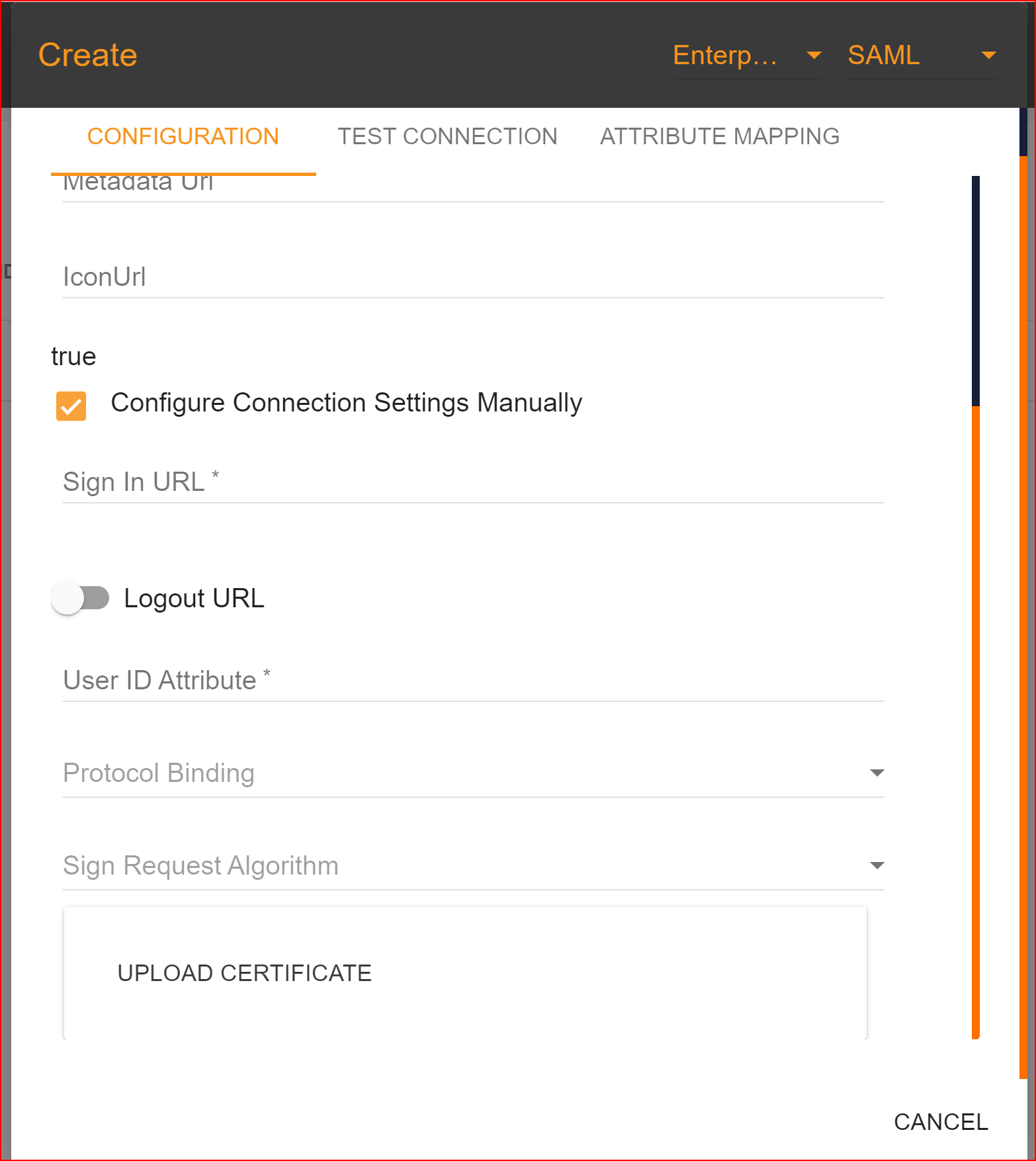Click the Protocol Binding caret icon

click(x=877, y=773)
